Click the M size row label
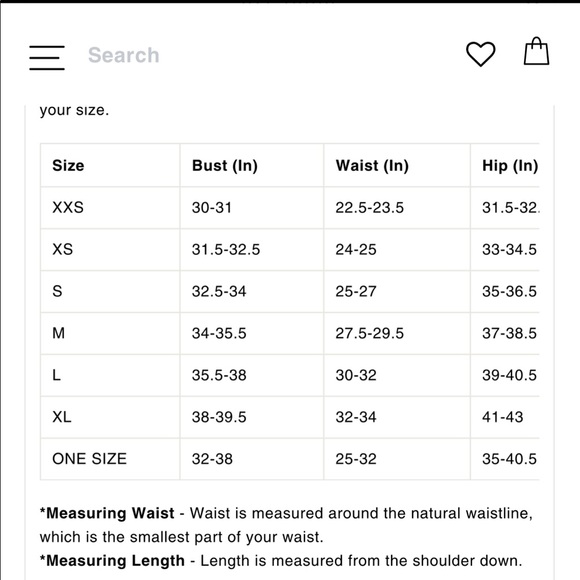The image size is (580, 580). (58, 333)
